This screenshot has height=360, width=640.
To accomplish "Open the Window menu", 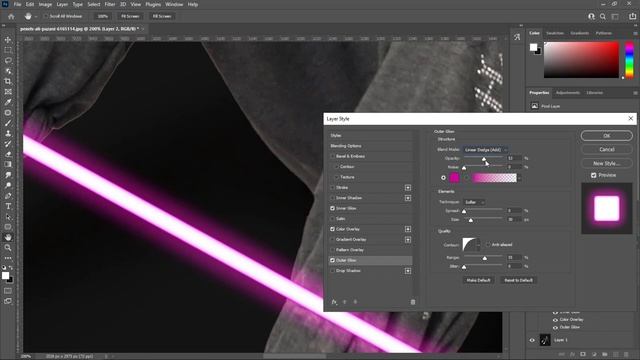I will (x=174, y=4).
